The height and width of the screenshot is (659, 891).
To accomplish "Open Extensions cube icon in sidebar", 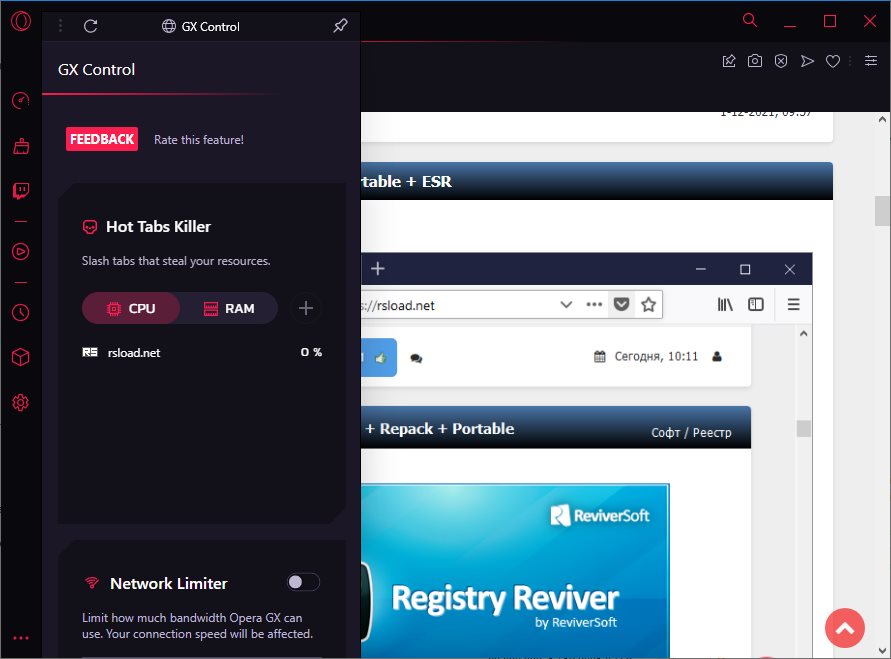I will (21, 357).
